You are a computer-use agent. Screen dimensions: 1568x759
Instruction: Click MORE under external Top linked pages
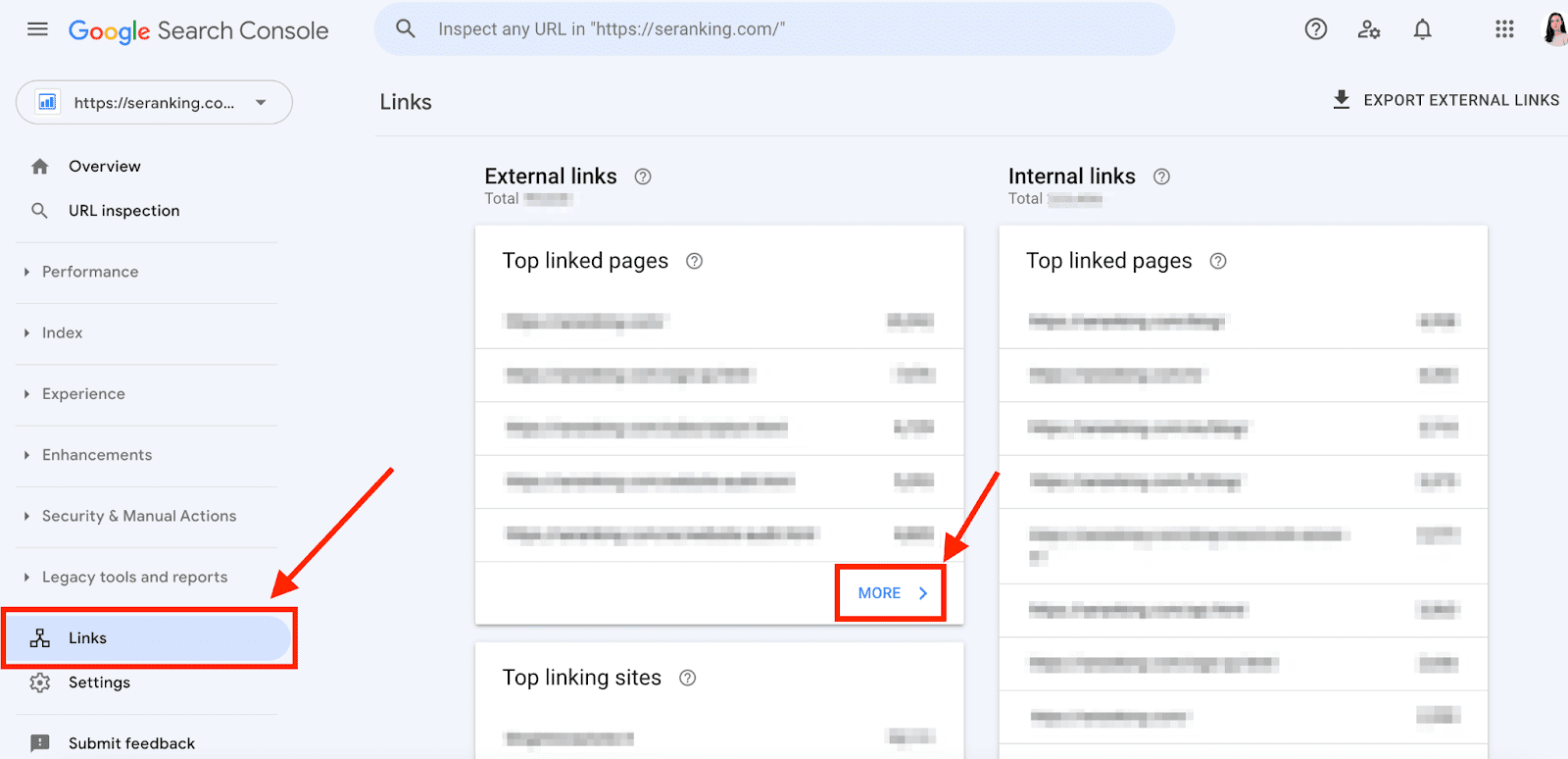tap(891, 593)
